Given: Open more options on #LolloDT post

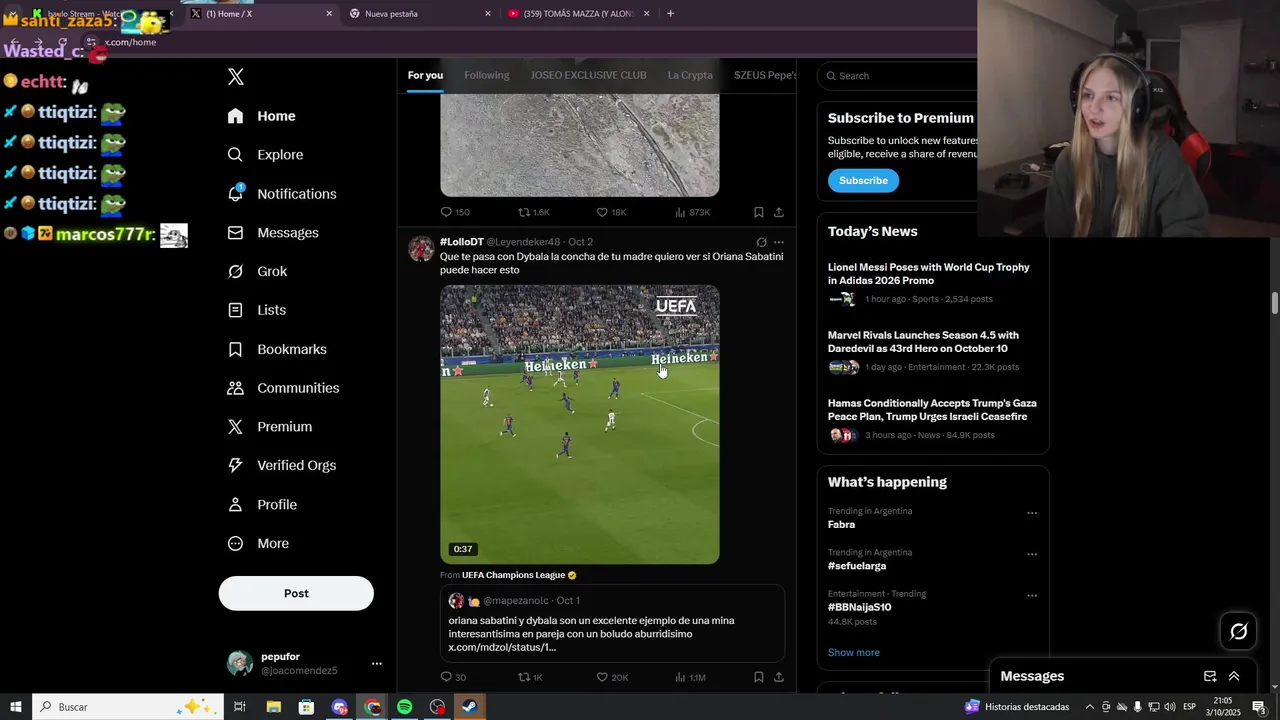Looking at the screenshot, I should coord(779,242).
